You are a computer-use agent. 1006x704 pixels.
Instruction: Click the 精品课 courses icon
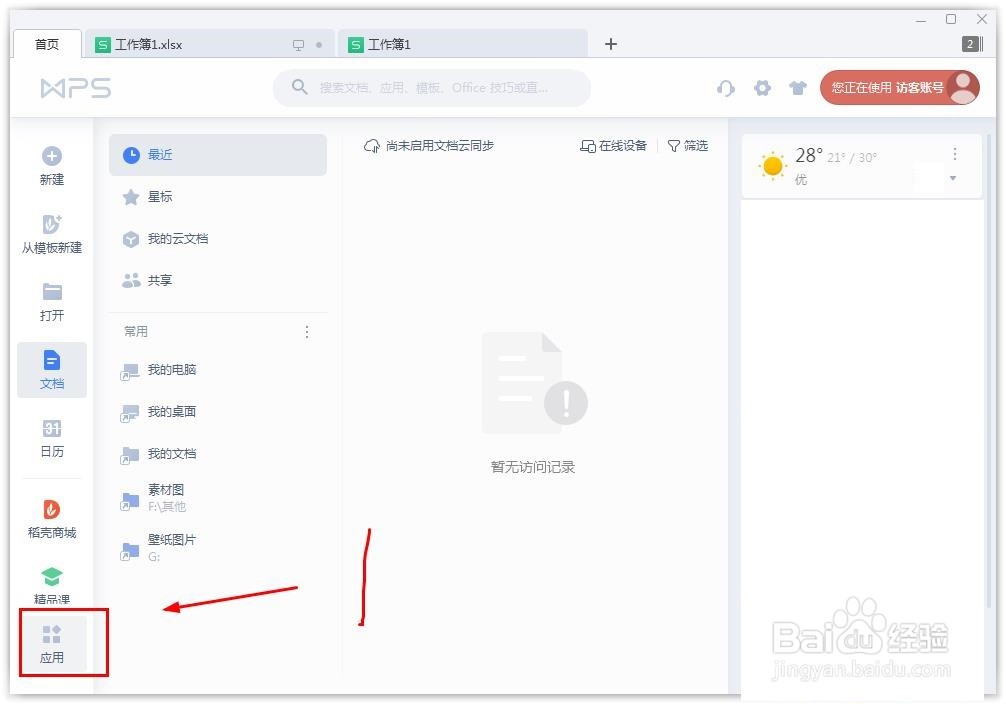click(51, 583)
